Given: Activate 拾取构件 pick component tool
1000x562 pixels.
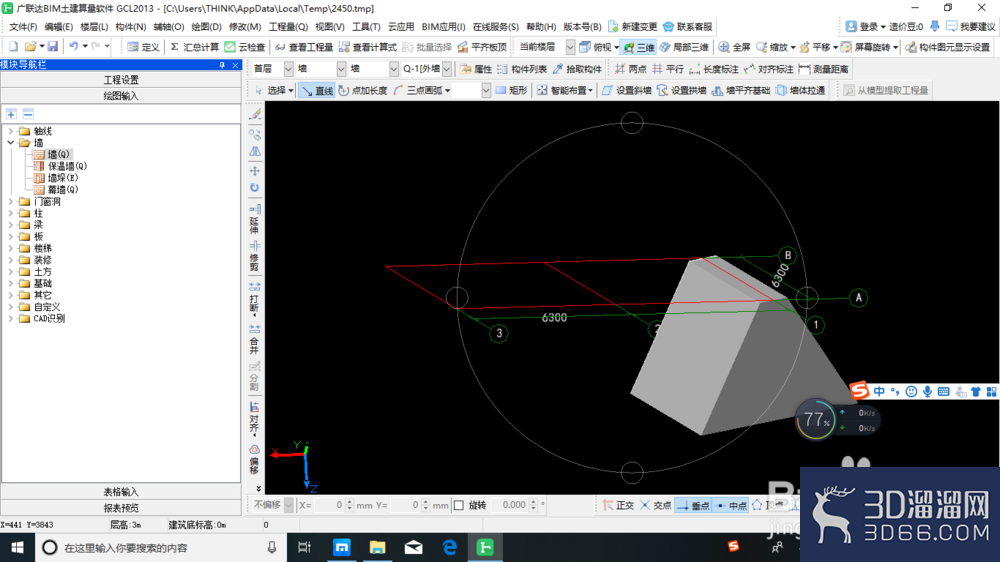Looking at the screenshot, I should click(577, 69).
